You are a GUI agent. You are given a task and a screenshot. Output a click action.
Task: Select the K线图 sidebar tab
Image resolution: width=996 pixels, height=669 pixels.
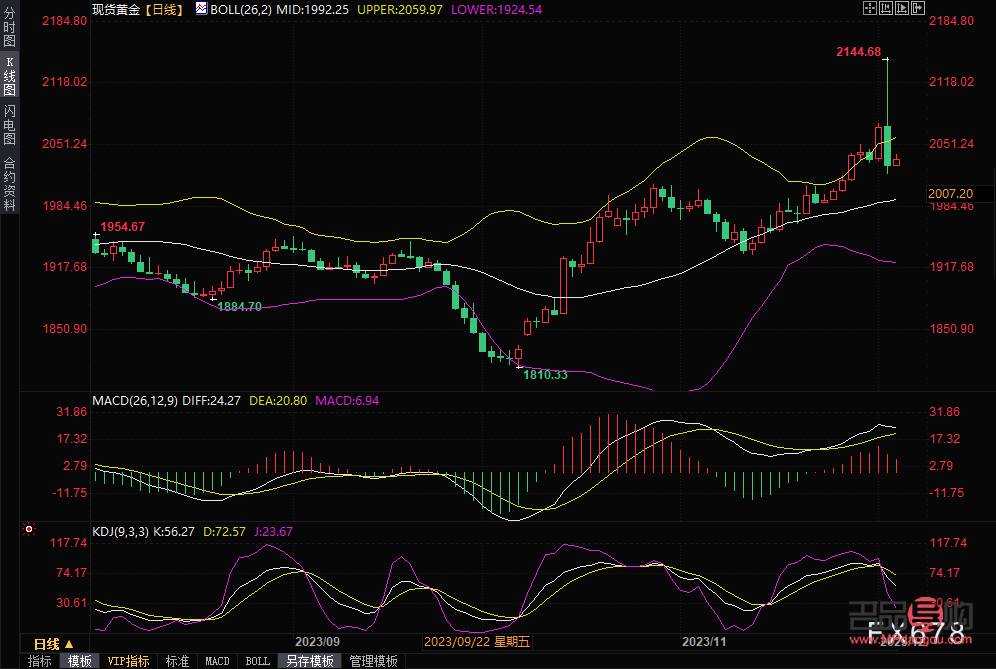pos(8,78)
